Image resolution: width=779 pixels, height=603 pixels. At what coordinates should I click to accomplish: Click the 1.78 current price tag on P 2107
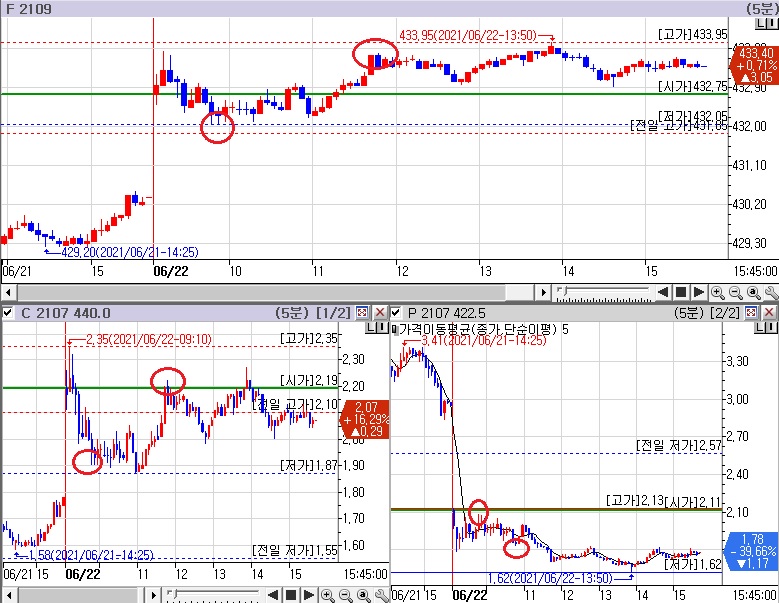(752, 551)
